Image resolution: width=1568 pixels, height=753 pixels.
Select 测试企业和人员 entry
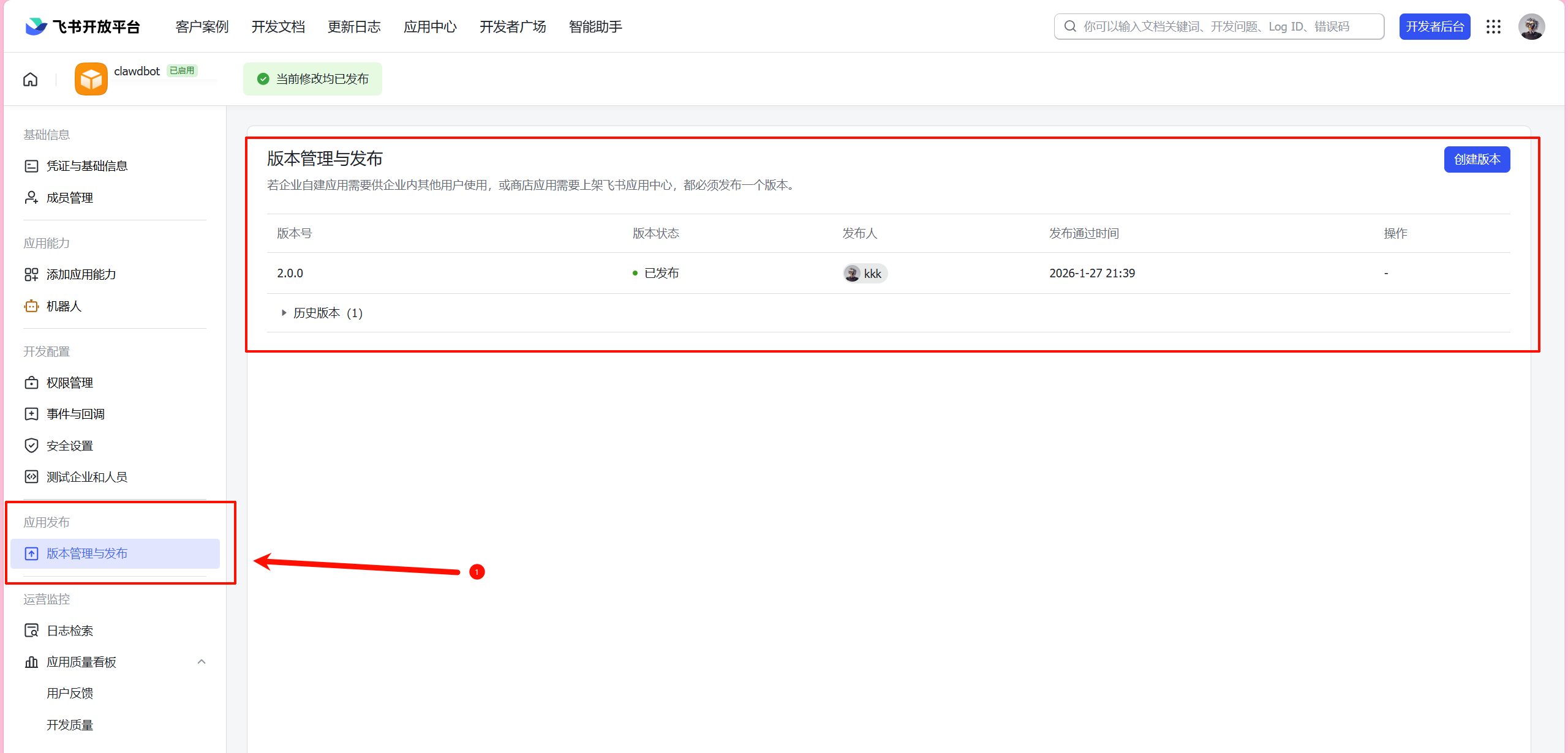(86, 476)
